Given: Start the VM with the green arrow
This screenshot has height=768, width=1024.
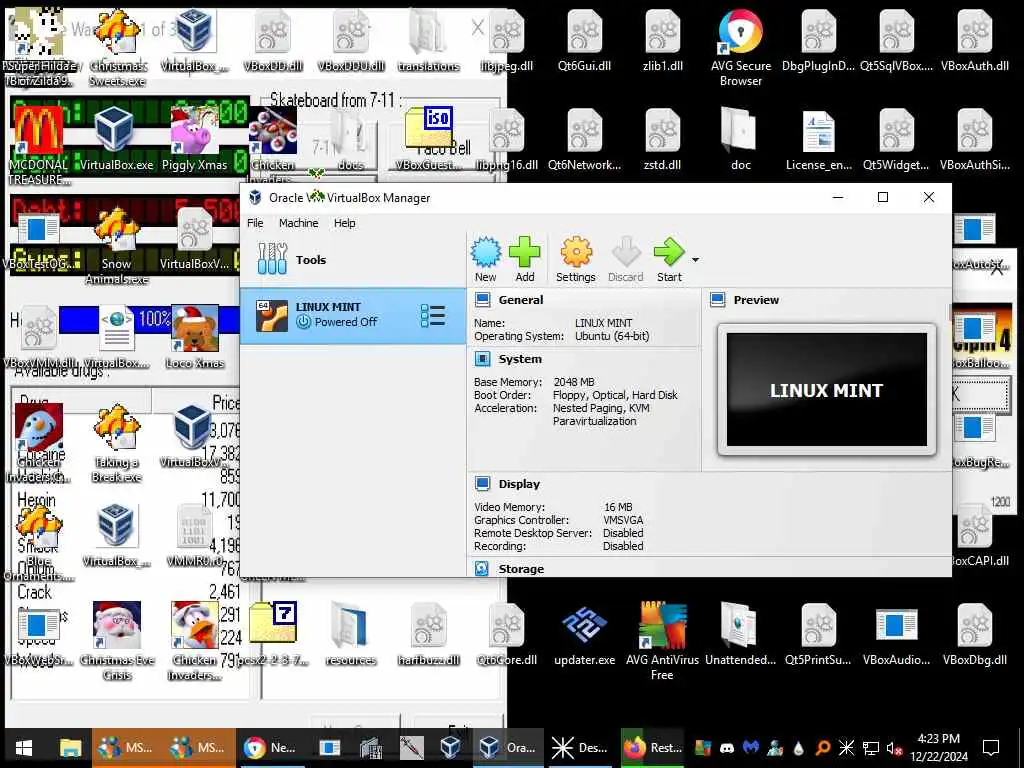Looking at the screenshot, I should coord(669,259).
